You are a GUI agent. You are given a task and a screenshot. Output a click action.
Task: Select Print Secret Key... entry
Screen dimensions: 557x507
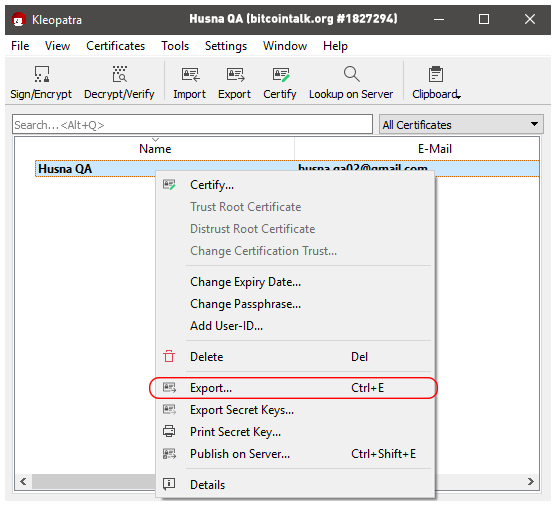(295, 432)
